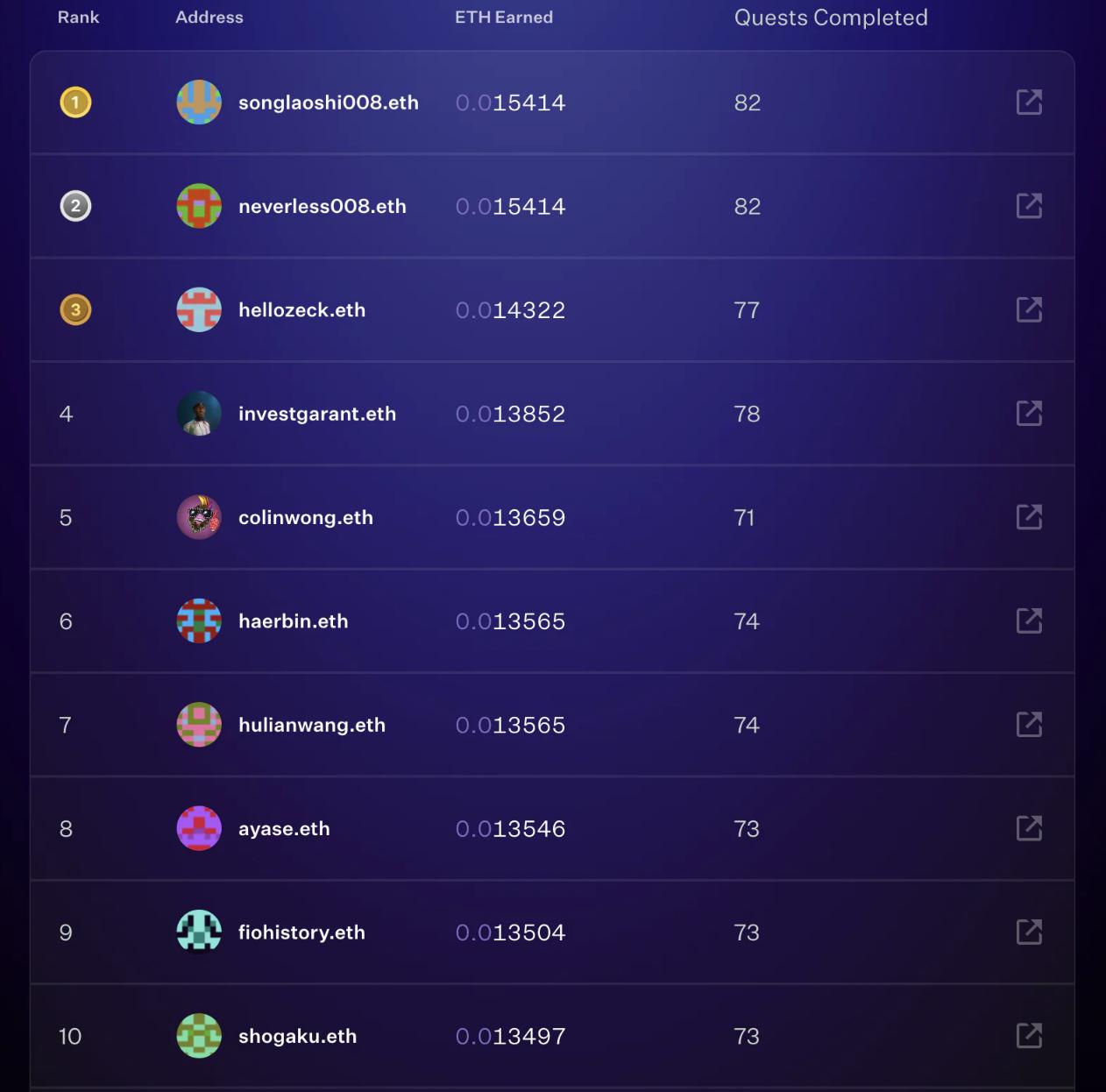This screenshot has height=1092, width=1106.
Task: Open the songlaoshi008.eth address link
Action: tap(329, 103)
